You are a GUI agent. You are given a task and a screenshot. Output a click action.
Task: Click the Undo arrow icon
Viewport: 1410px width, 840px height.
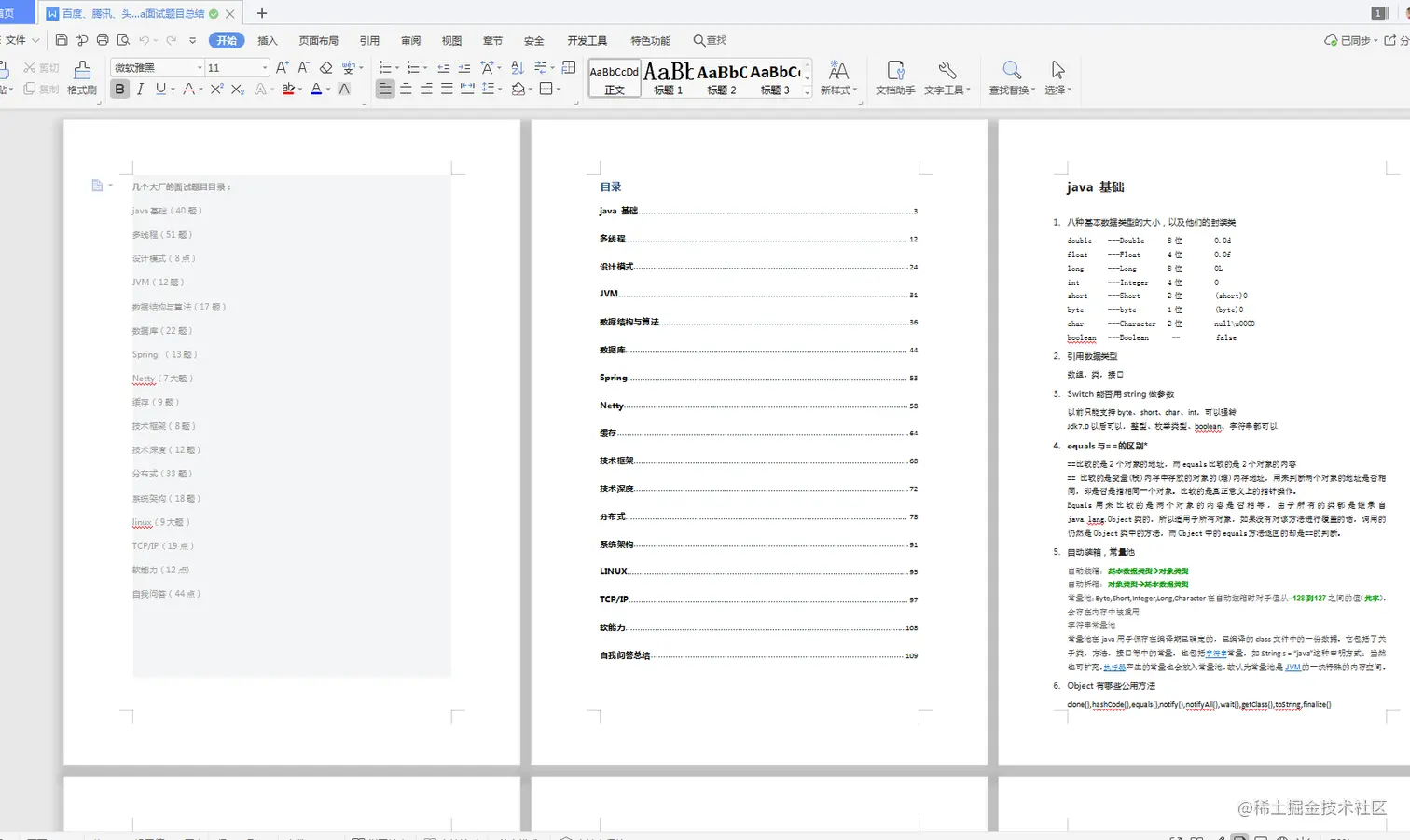(144, 40)
